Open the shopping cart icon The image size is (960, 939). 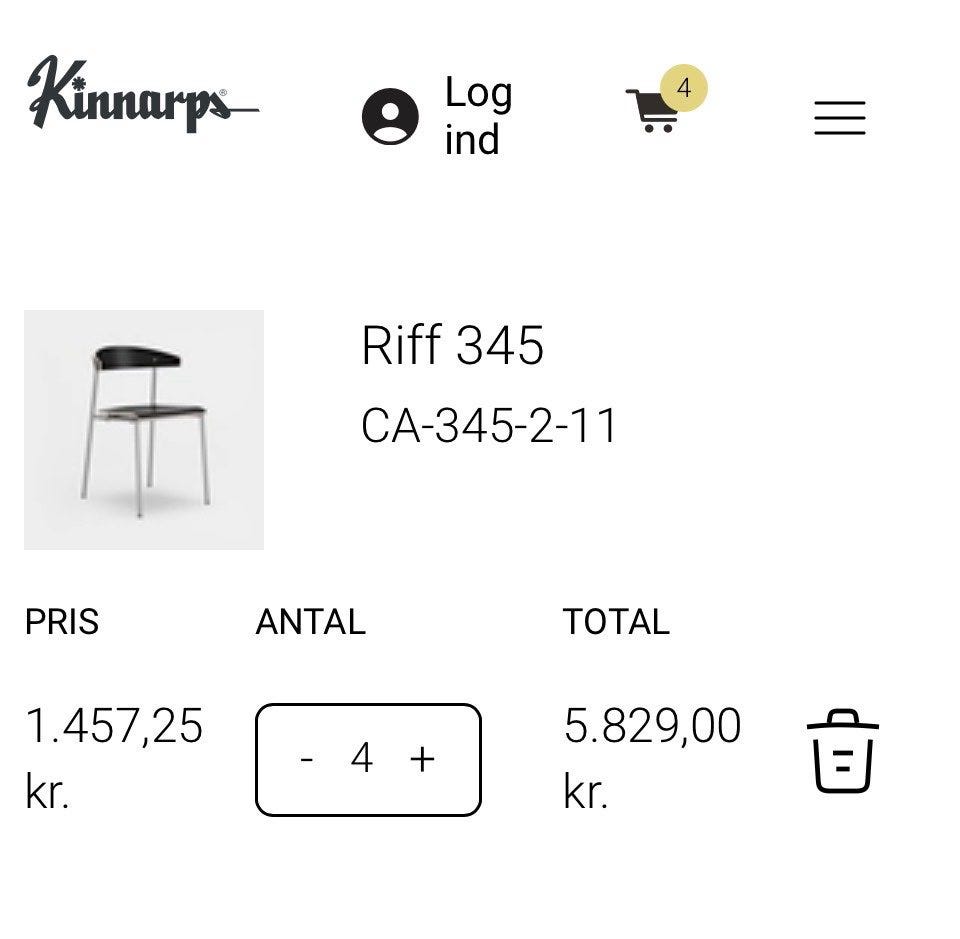click(653, 110)
